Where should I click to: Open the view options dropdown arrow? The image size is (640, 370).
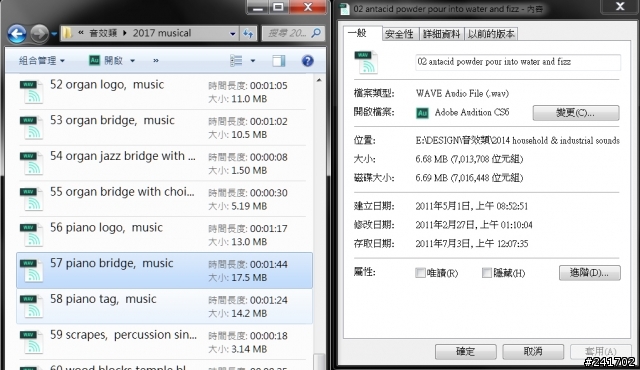click(253, 61)
